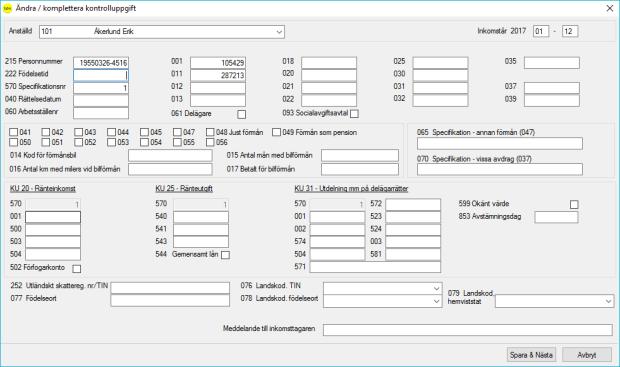
Task: Enable checkbox 042
Action: point(46,132)
